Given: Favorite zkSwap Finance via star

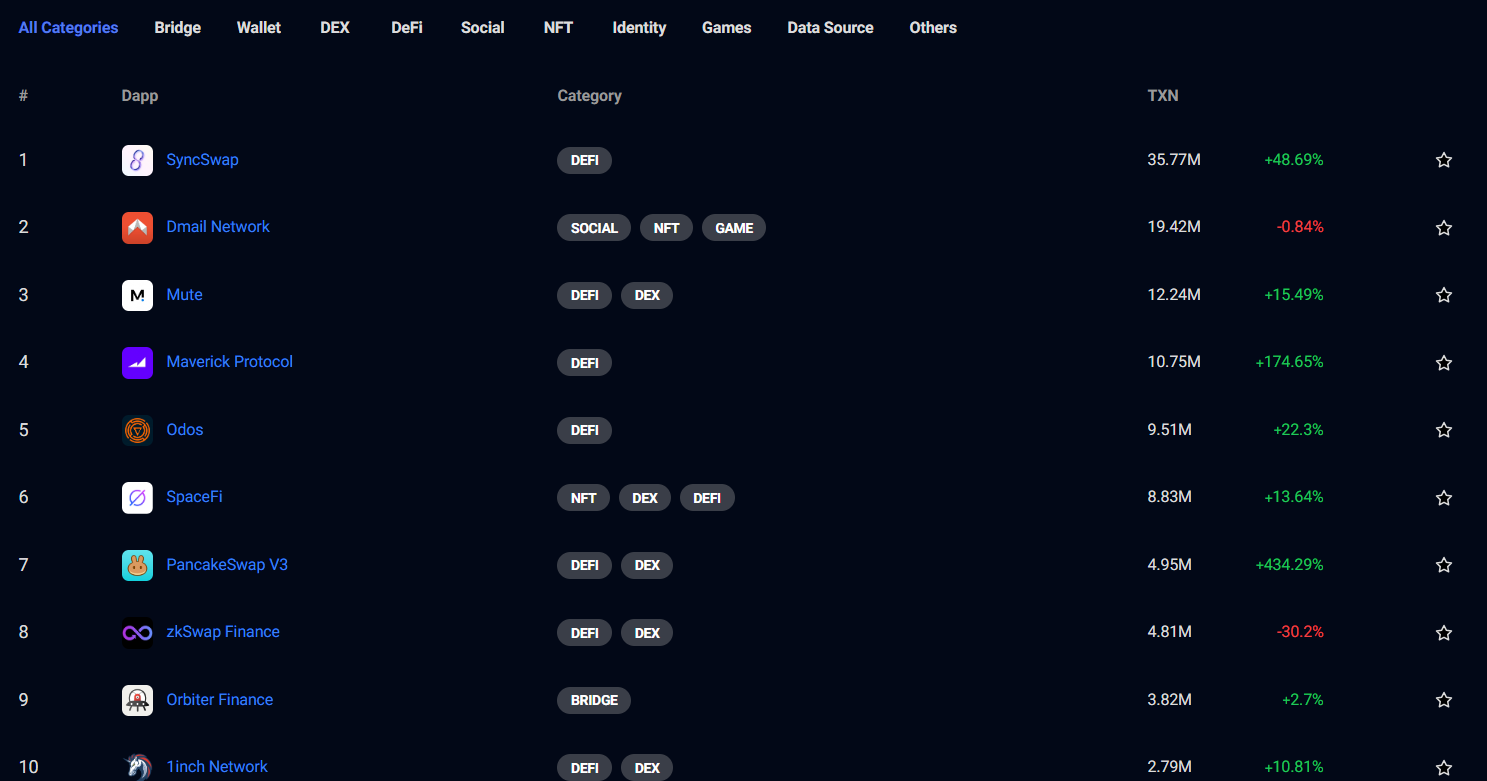Looking at the screenshot, I should click(1443, 633).
